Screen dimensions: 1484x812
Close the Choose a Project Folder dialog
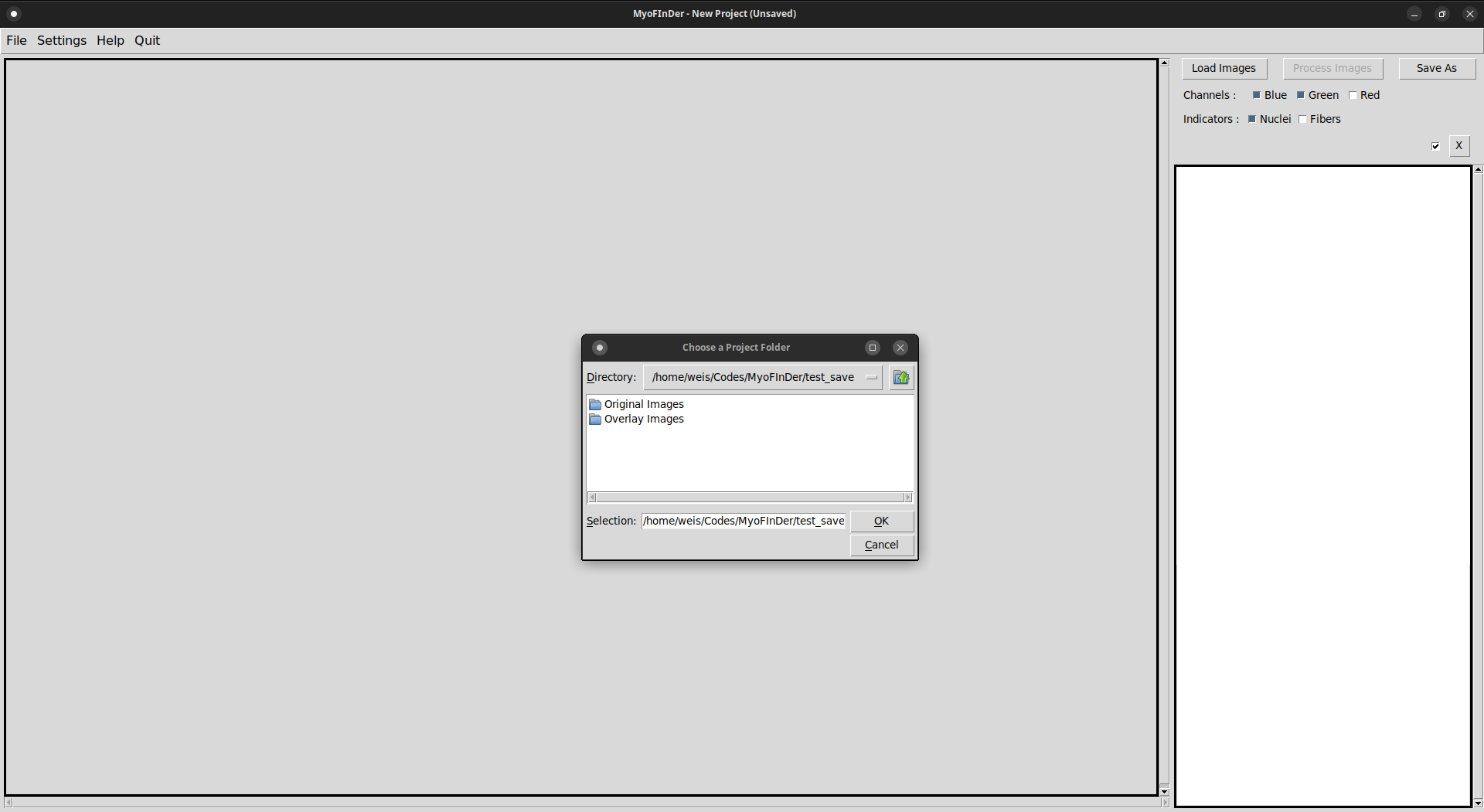[900, 348]
